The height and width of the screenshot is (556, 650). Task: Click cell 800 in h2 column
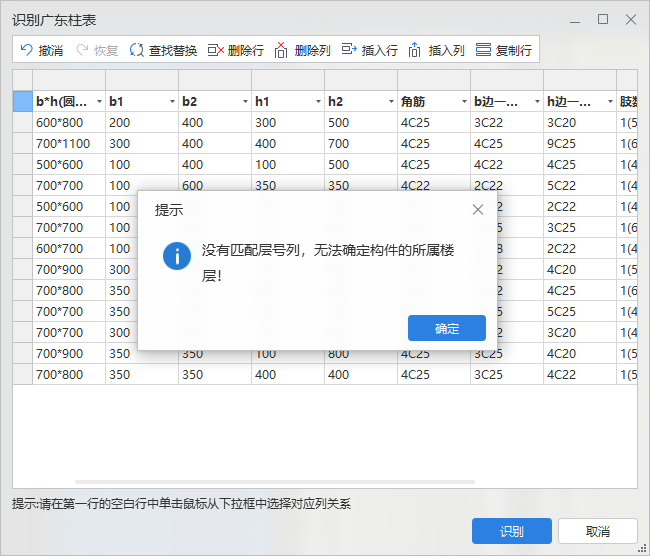pos(361,354)
